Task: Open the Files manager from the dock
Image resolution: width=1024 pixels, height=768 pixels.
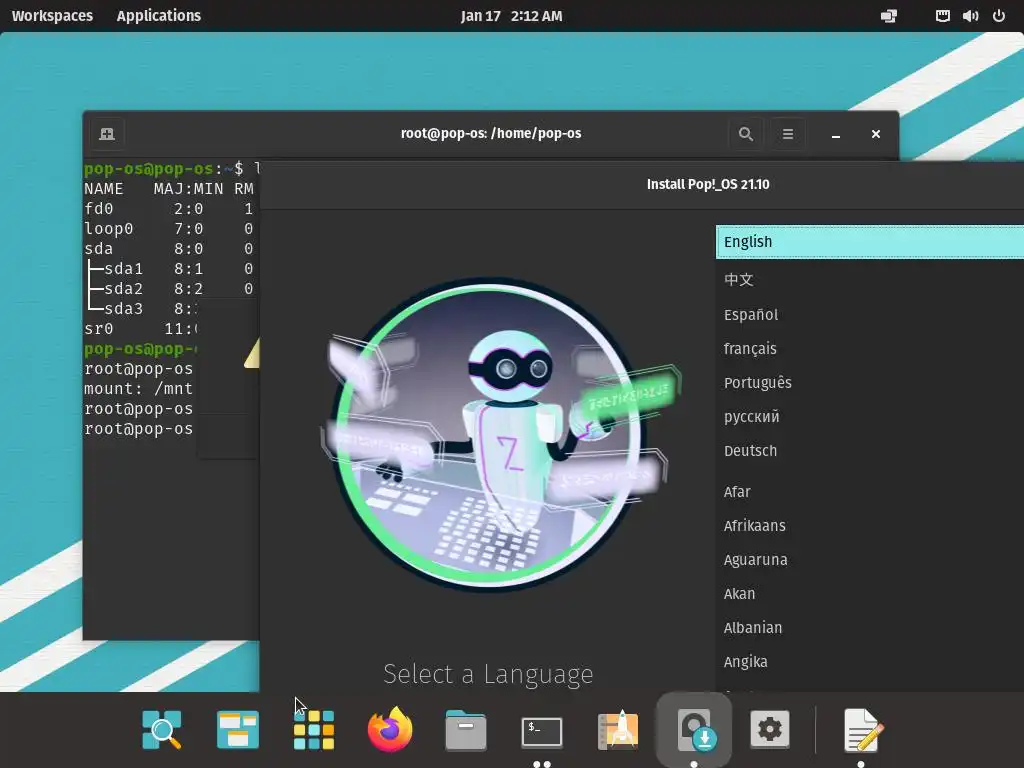Action: tap(466, 730)
